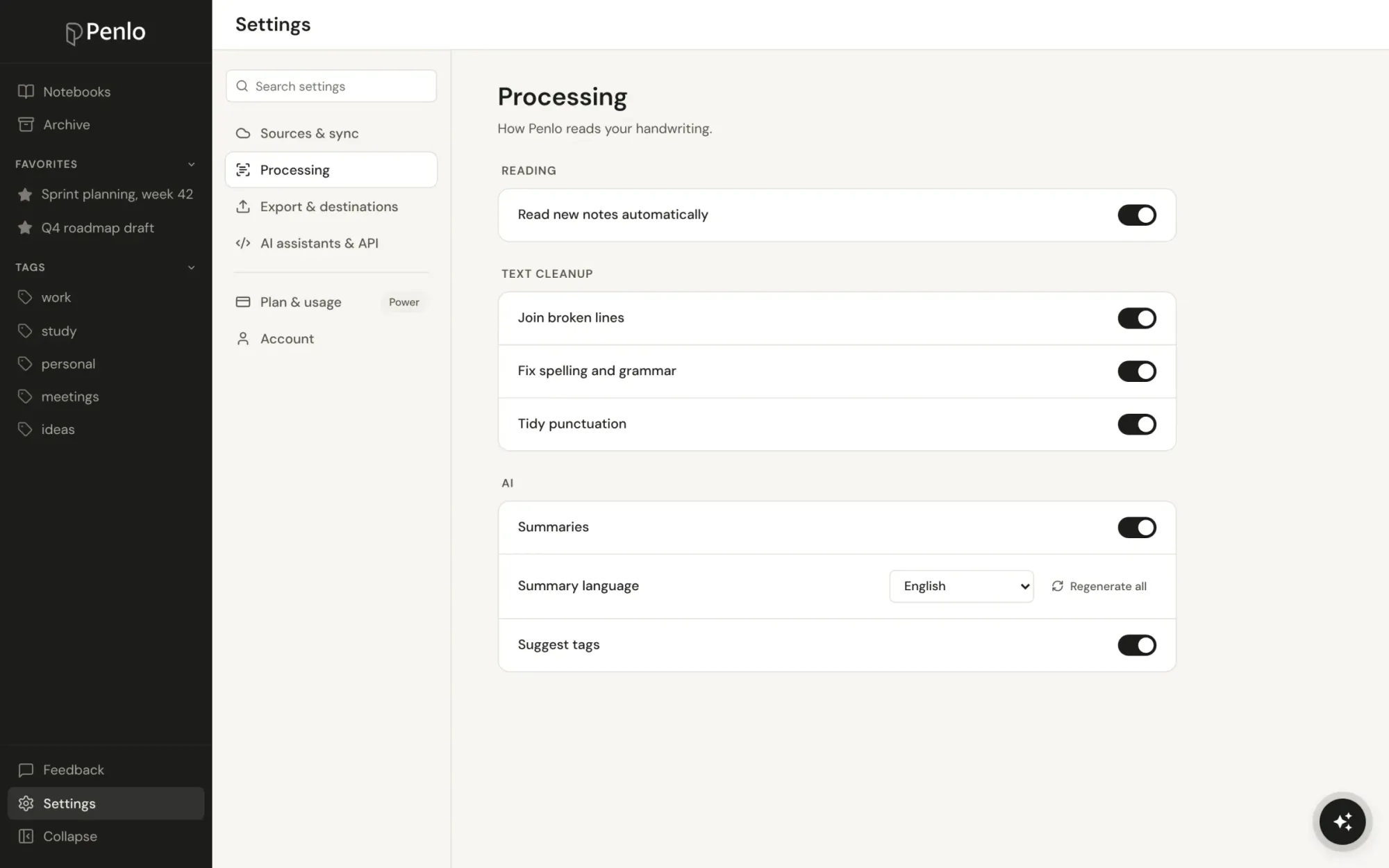Toggle Fix spelling and grammar
This screenshot has height=868, width=1389.
(x=1137, y=372)
